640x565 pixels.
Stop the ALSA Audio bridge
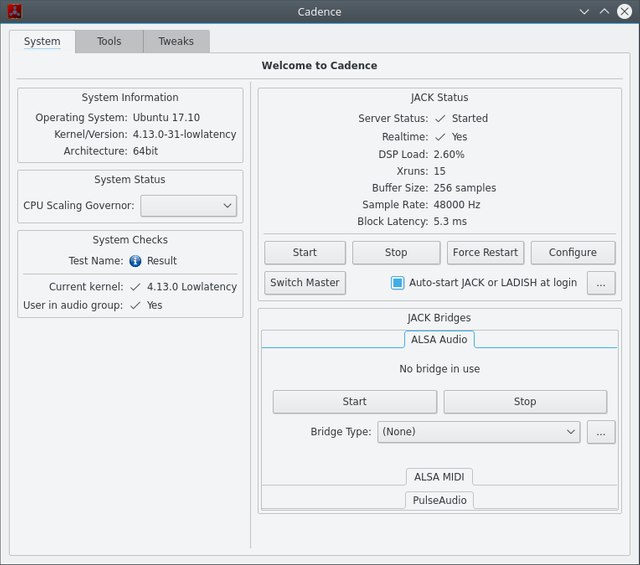point(525,402)
